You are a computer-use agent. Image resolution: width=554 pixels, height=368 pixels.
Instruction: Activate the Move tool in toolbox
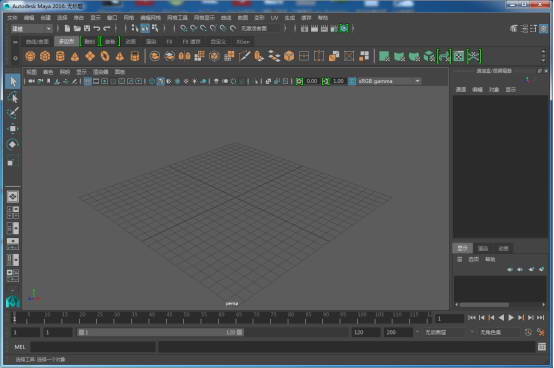13,129
